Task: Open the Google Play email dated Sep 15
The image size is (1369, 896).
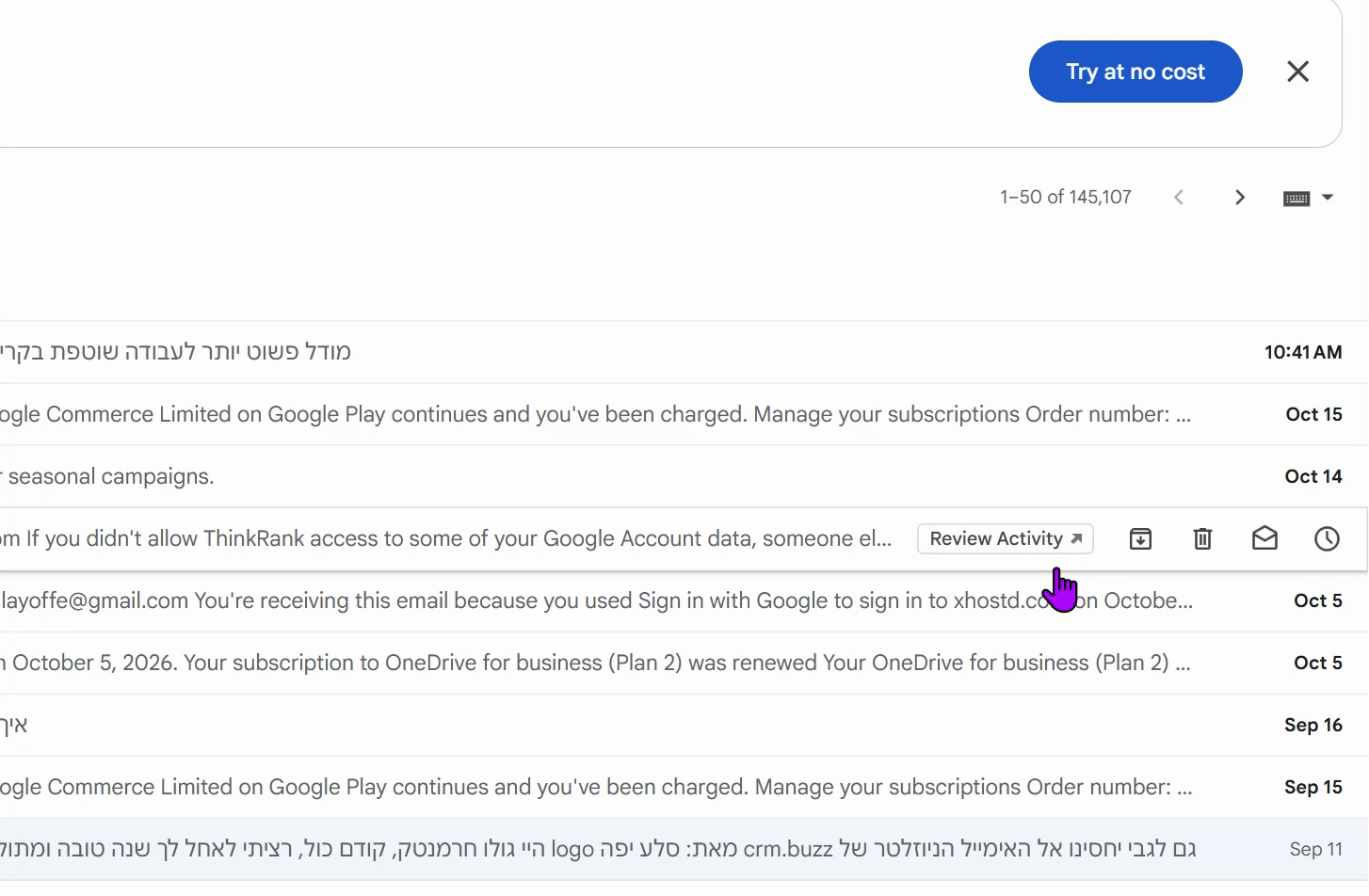Action: 684,787
